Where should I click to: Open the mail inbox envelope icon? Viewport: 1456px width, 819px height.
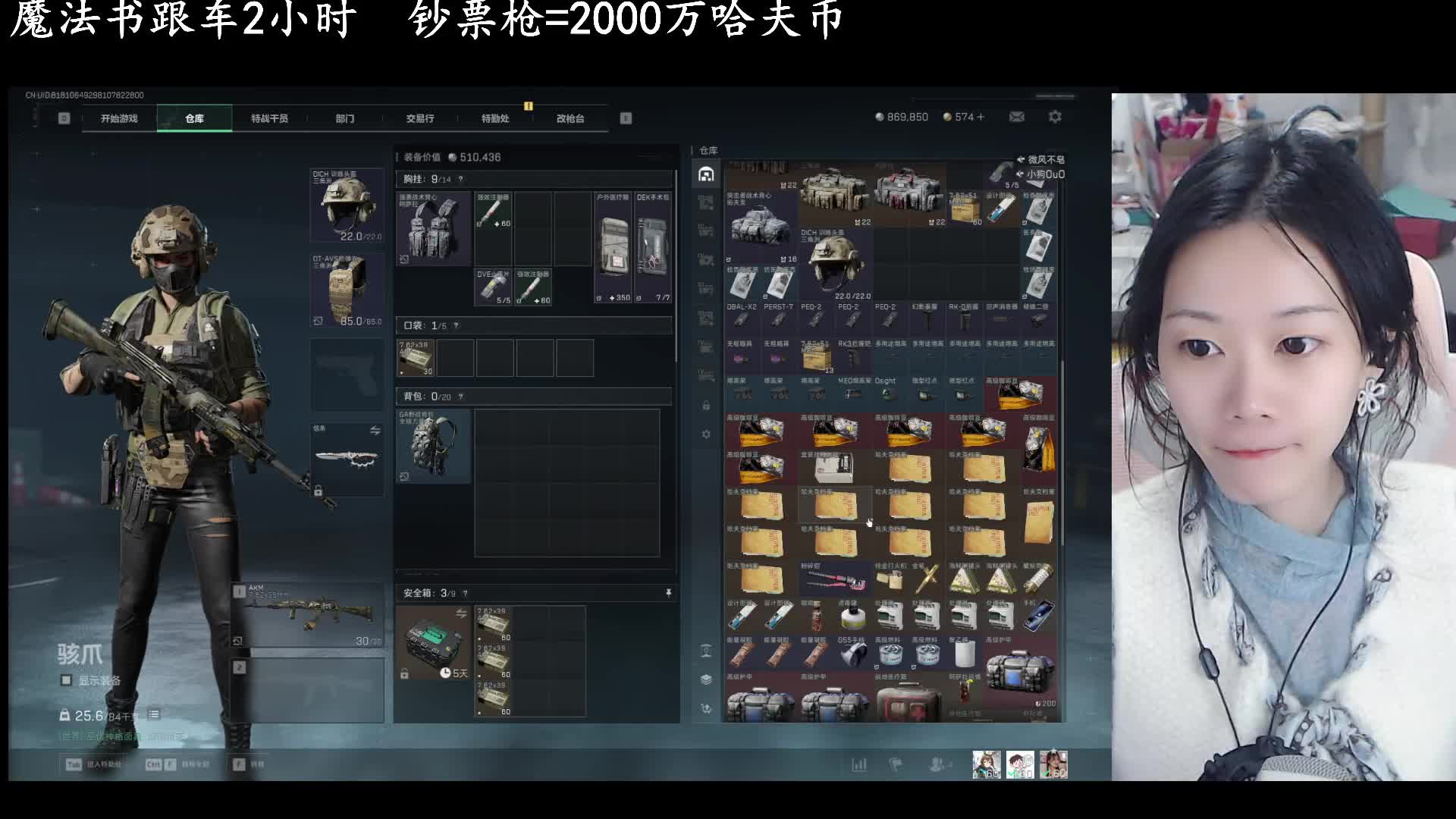coord(1017,117)
